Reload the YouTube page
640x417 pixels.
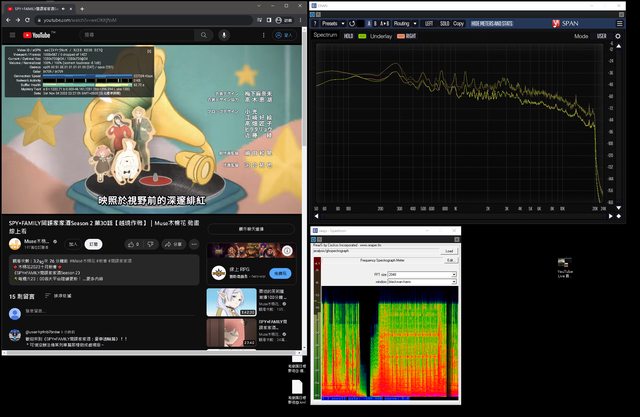27,20
